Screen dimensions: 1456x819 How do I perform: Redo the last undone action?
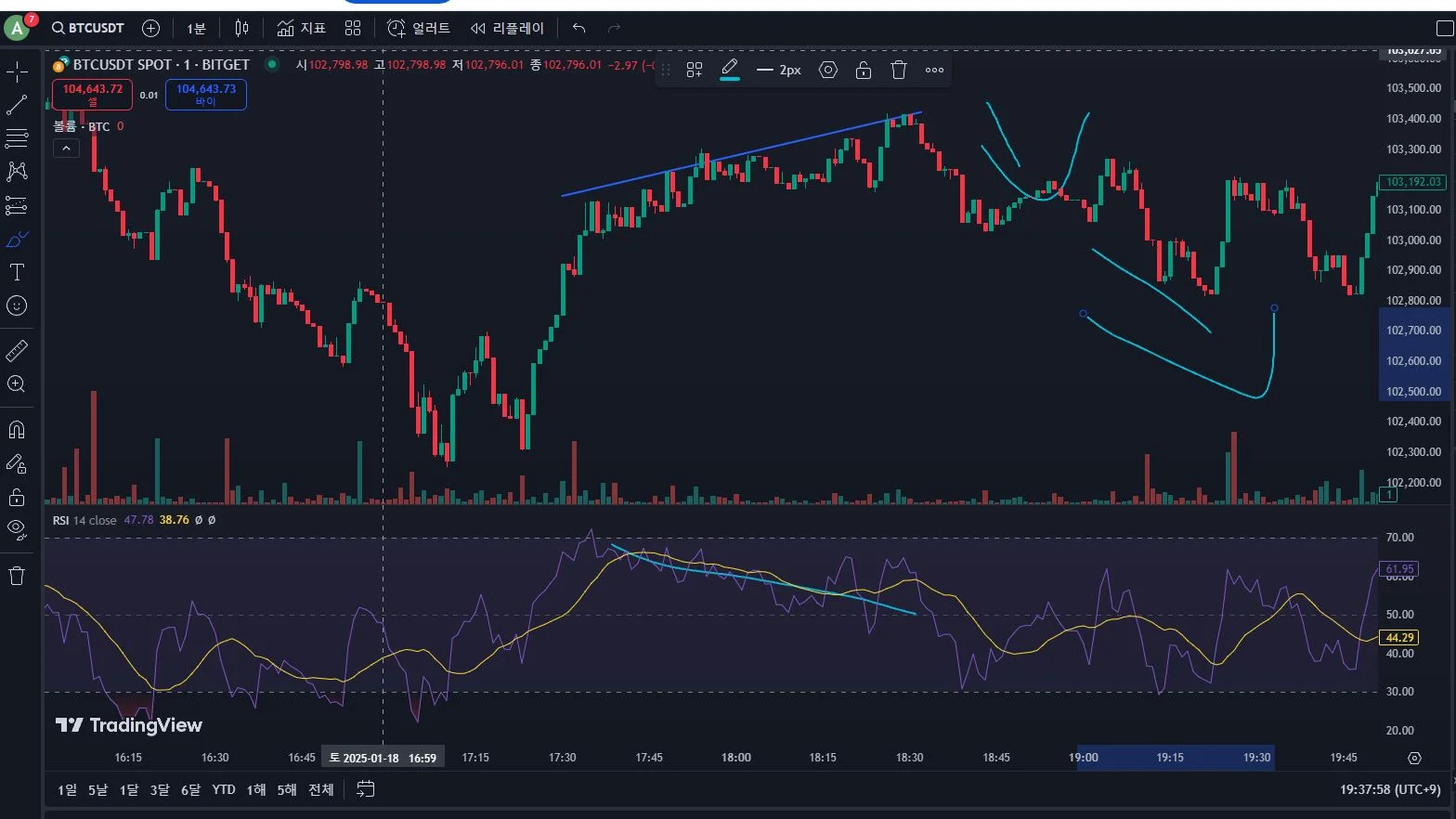(614, 28)
